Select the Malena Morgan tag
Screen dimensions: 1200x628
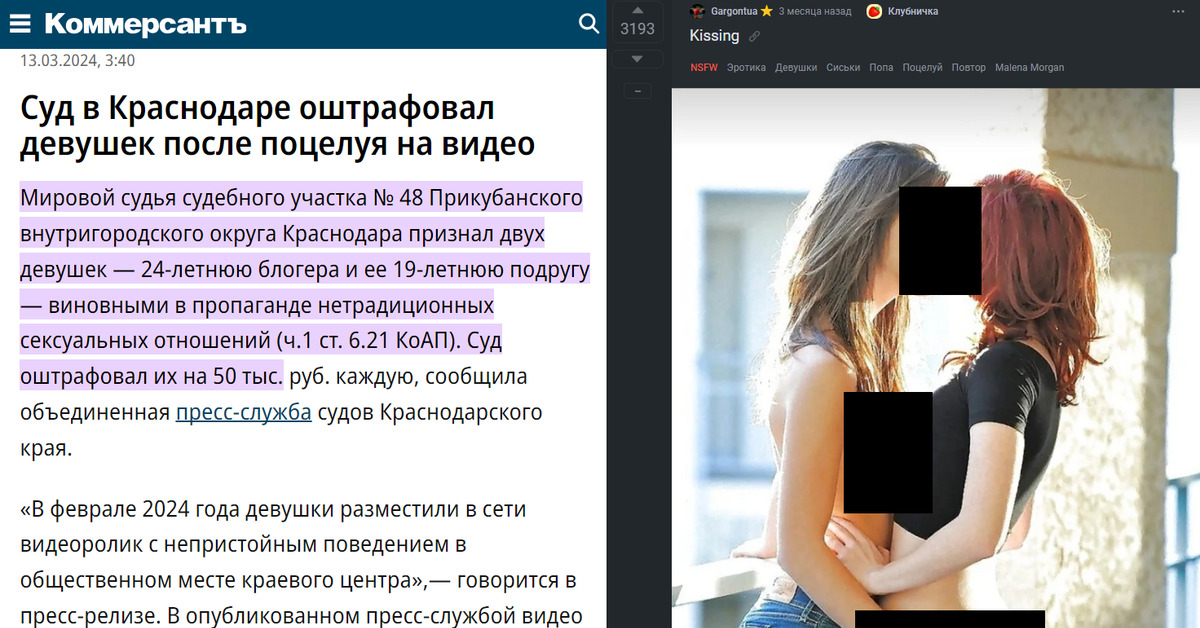(1029, 67)
